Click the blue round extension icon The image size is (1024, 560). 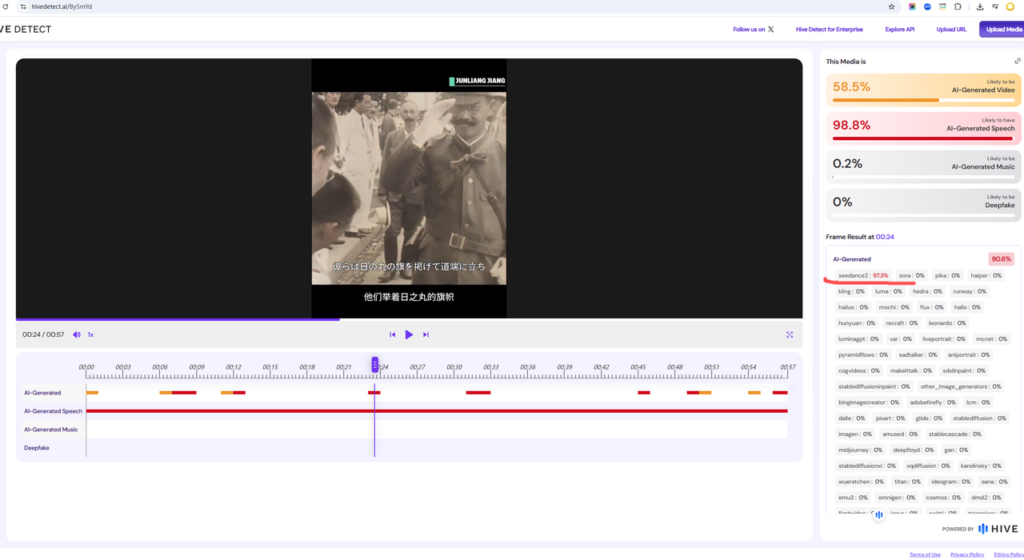927,7
